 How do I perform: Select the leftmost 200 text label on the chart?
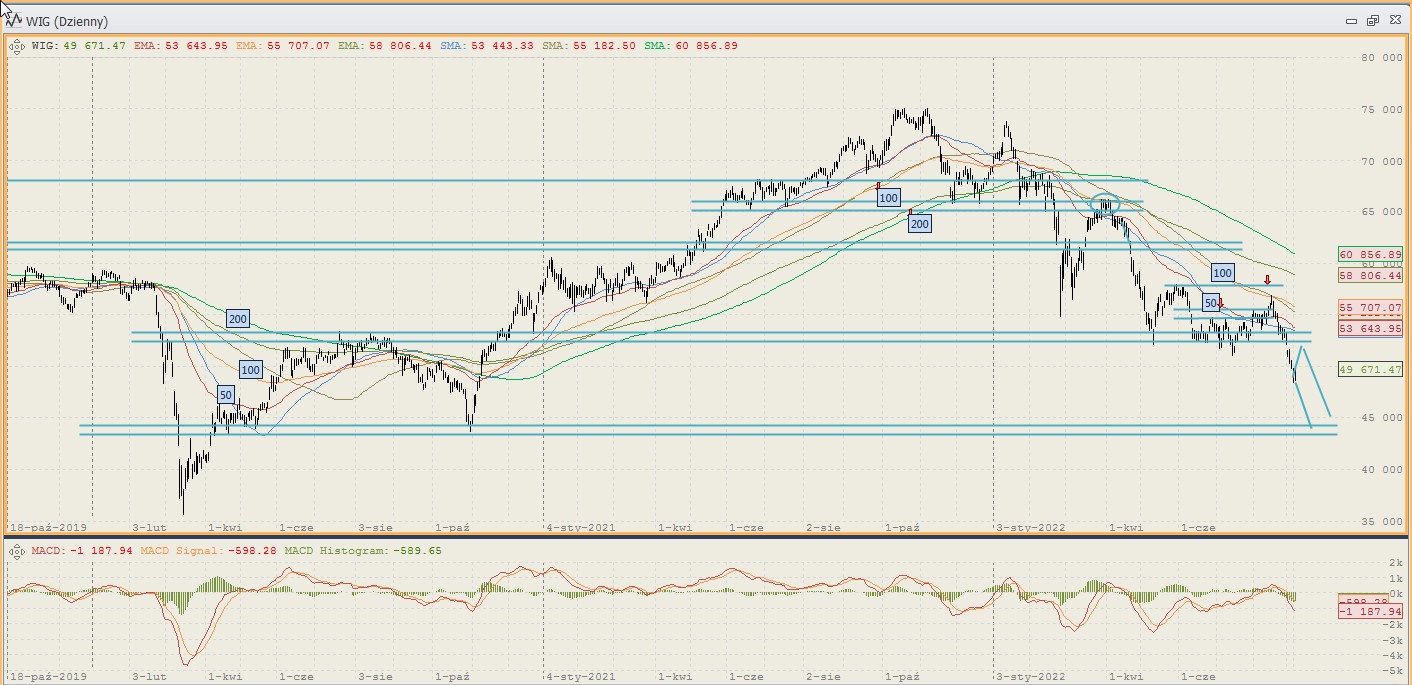tap(237, 319)
